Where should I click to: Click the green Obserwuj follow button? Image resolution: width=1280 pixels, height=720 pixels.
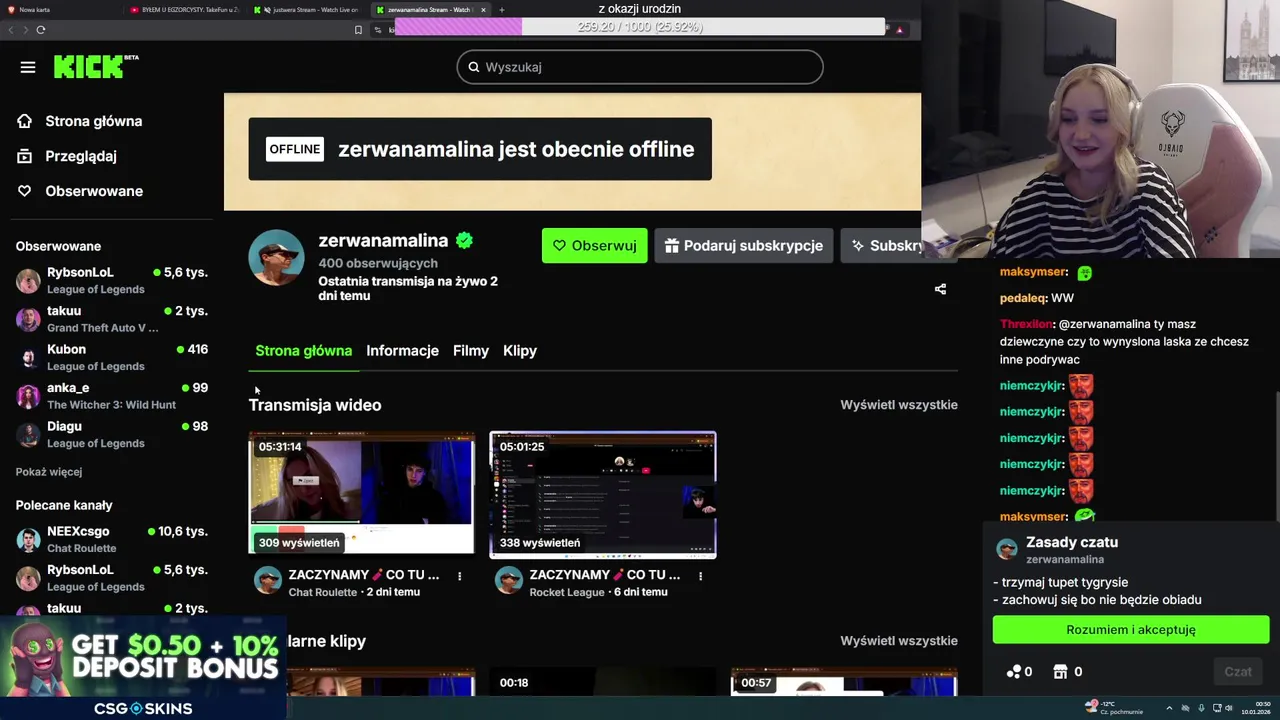[x=594, y=246]
